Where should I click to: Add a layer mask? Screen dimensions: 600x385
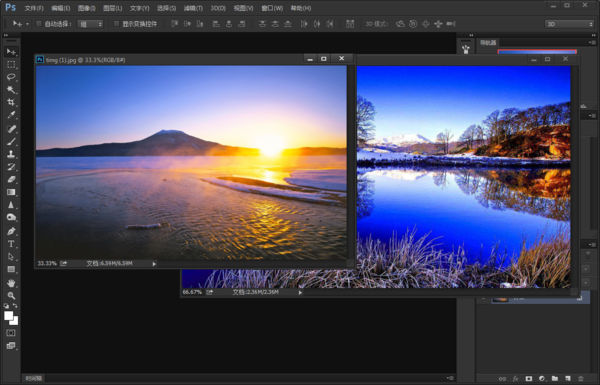pos(528,378)
